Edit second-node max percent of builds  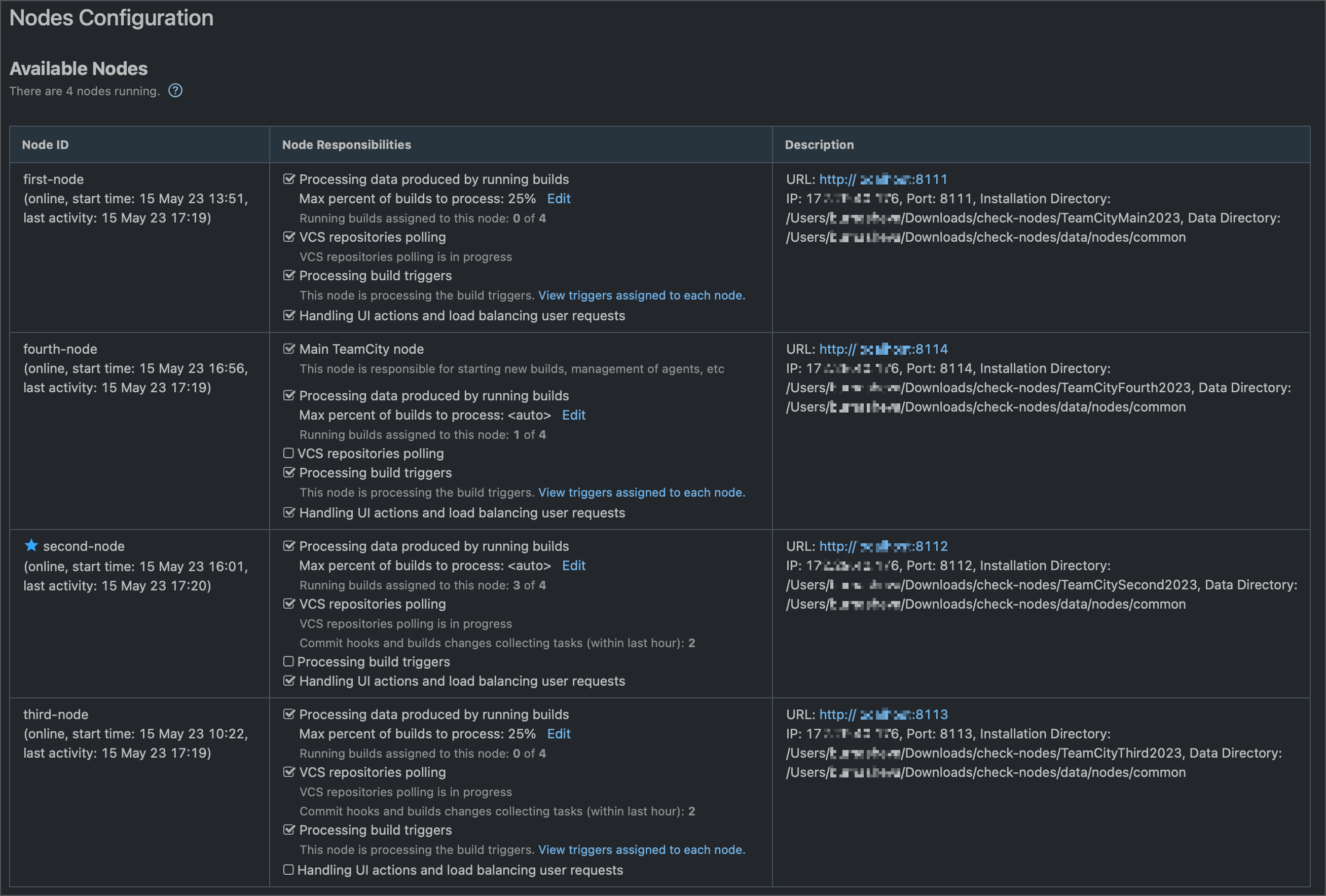click(573, 565)
